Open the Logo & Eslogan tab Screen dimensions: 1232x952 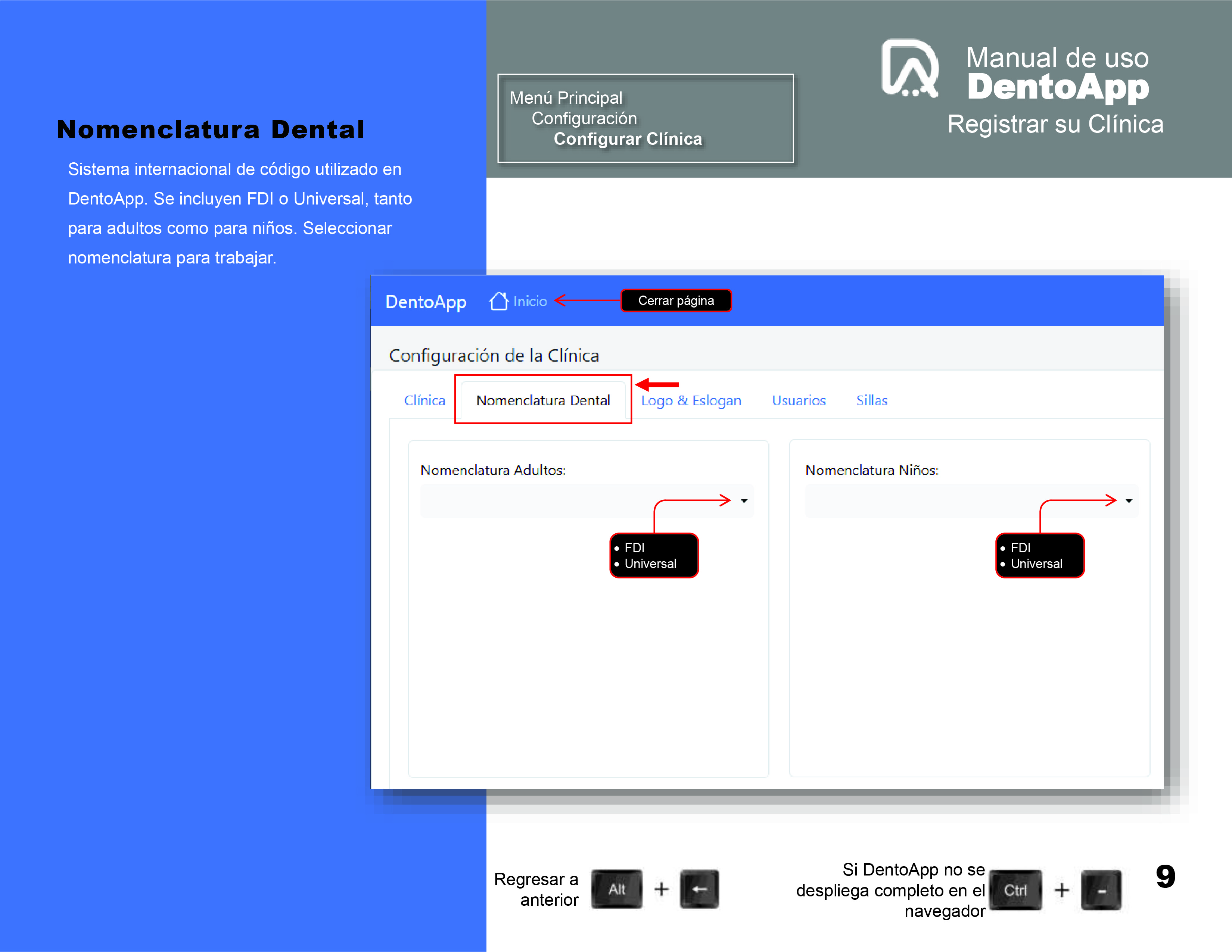[x=691, y=400]
